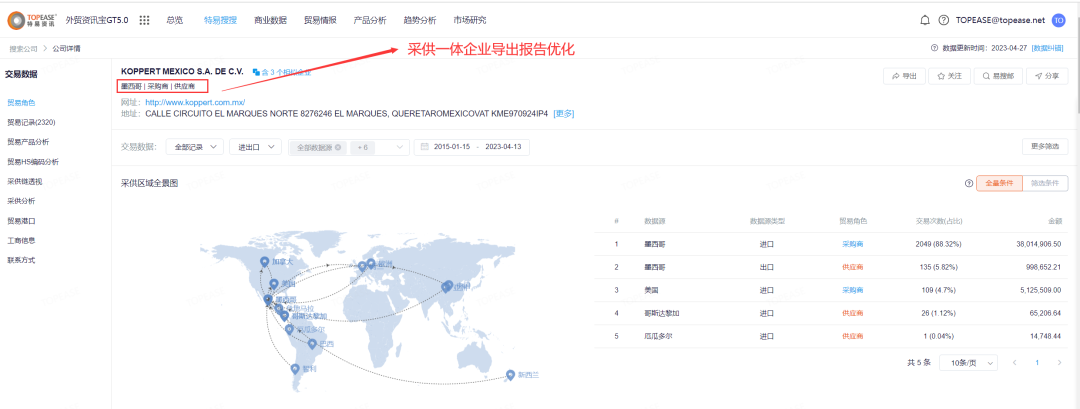Select 工商信息 in the sidebar
This screenshot has width=1080, height=409.
(x=21, y=240)
